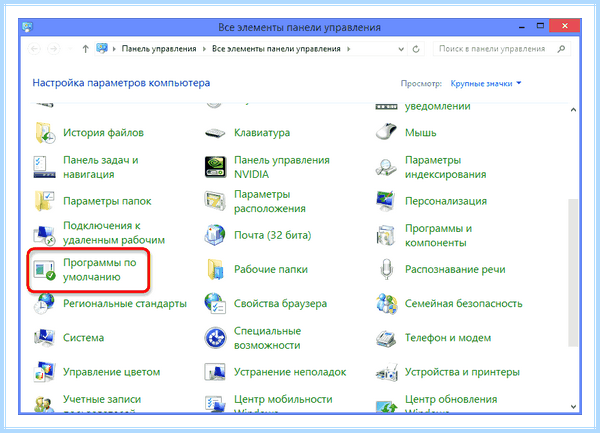Click the NVIDIA control panel icon
600x433 pixels.
[215, 167]
